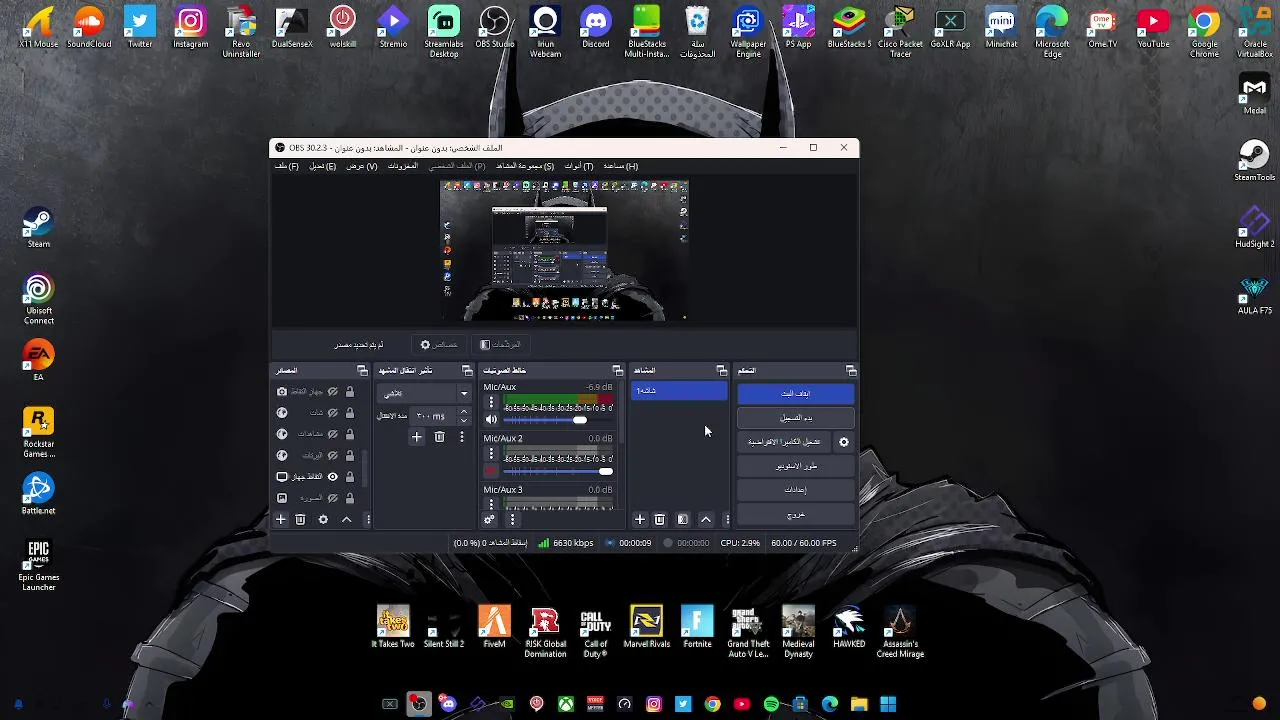Open audio mixer toolbar three-dot menu

coord(512,520)
